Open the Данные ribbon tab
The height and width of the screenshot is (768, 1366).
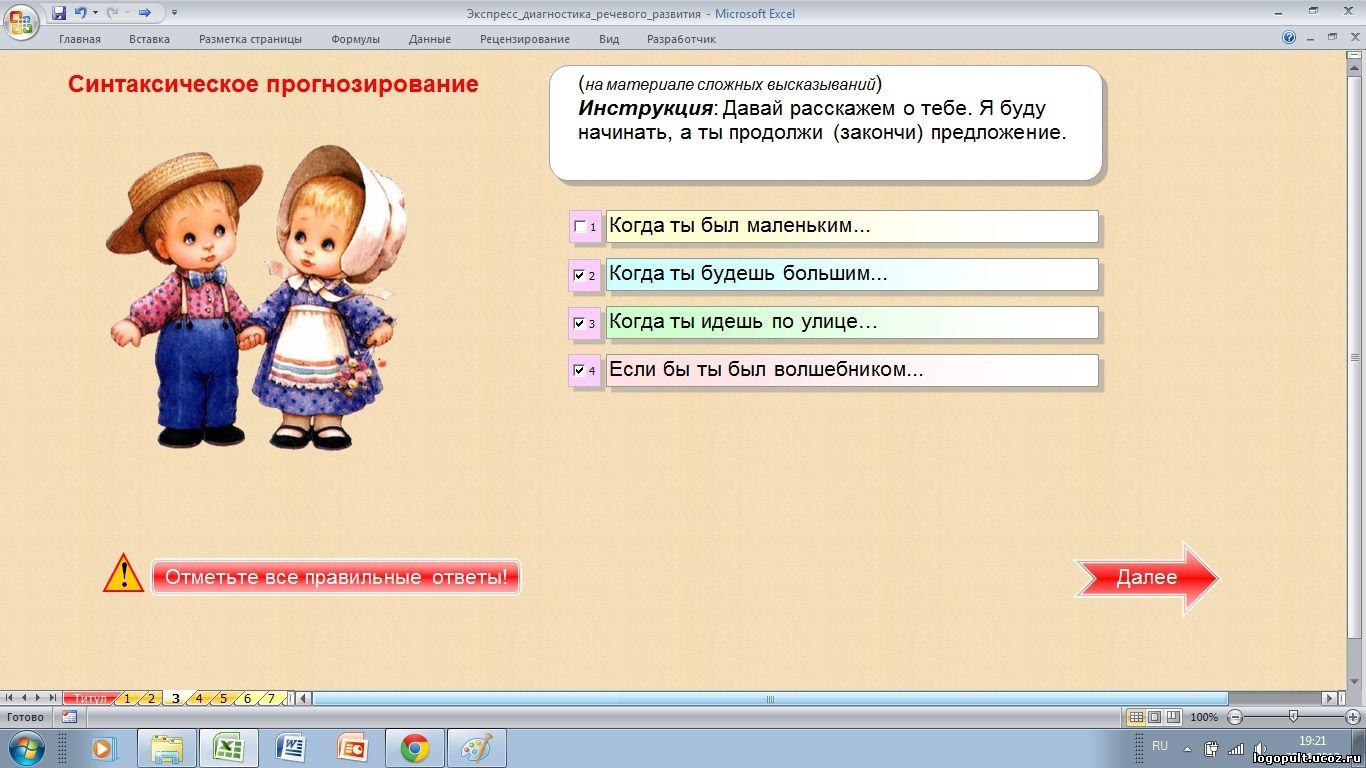[x=430, y=39]
